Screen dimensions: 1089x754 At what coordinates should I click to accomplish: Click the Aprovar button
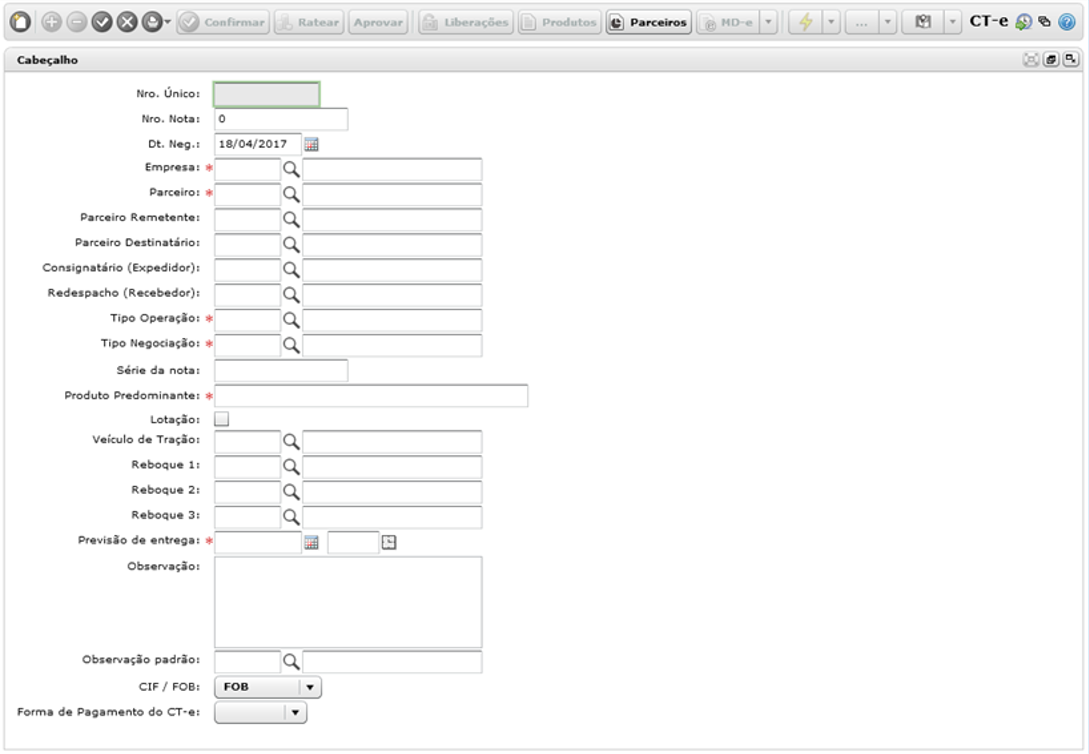378,22
